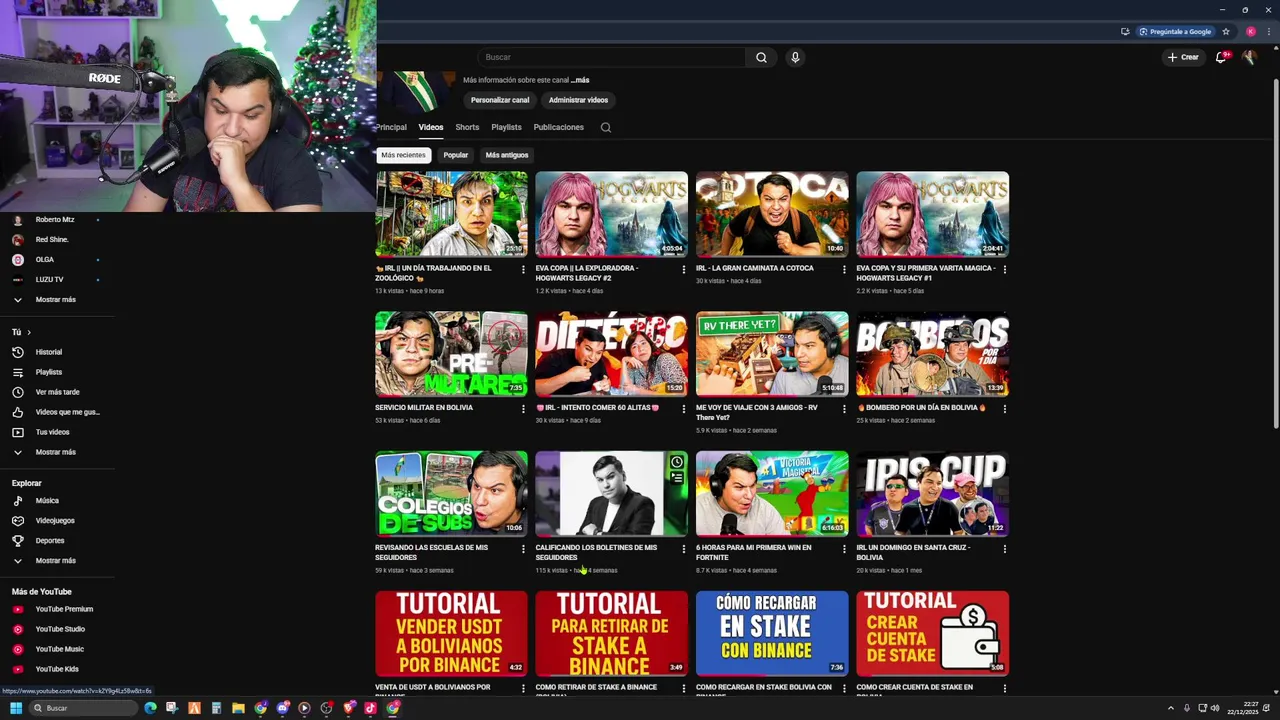Click Pregúntale a Google button
The height and width of the screenshot is (720, 1280).
[x=1175, y=31]
